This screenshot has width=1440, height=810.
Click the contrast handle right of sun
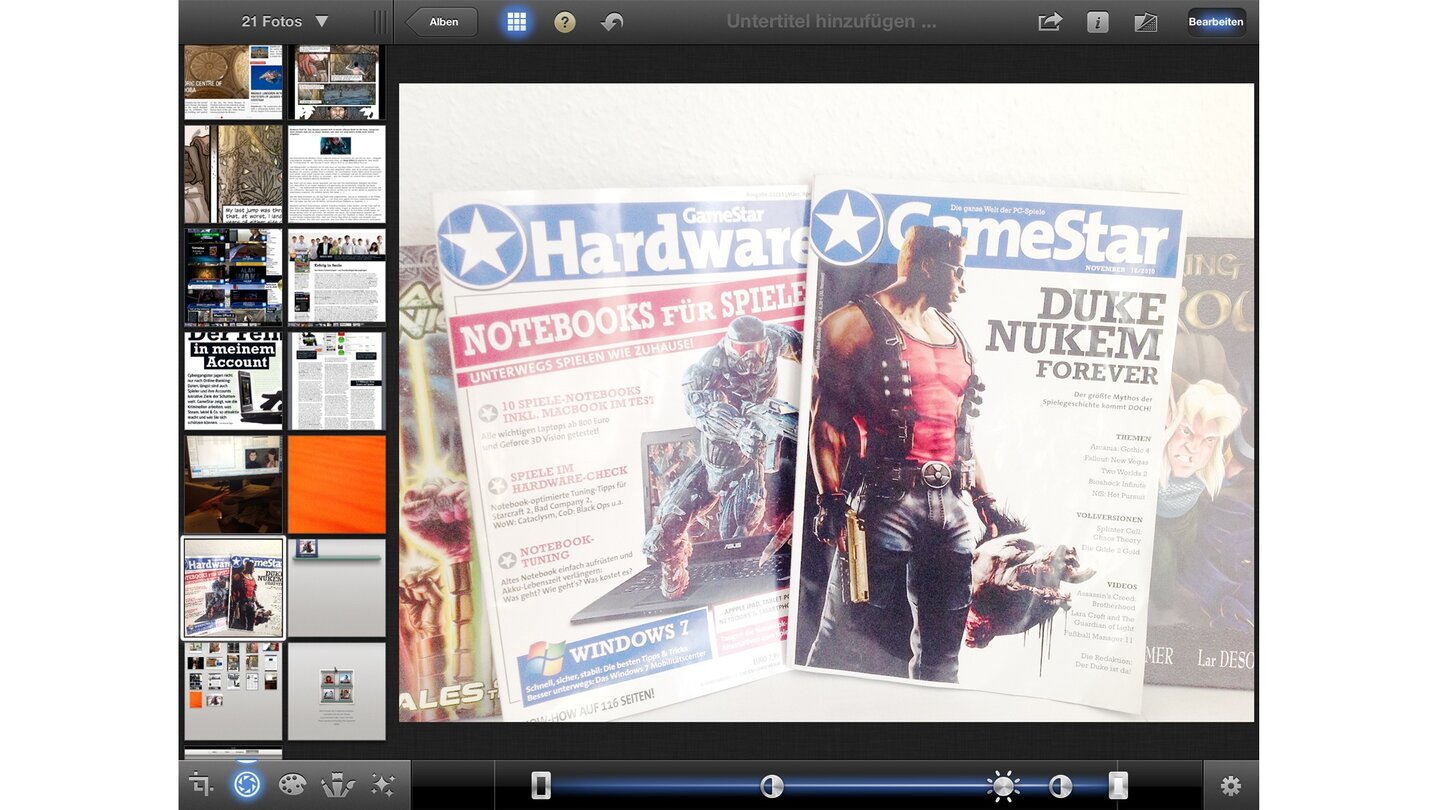click(1060, 785)
